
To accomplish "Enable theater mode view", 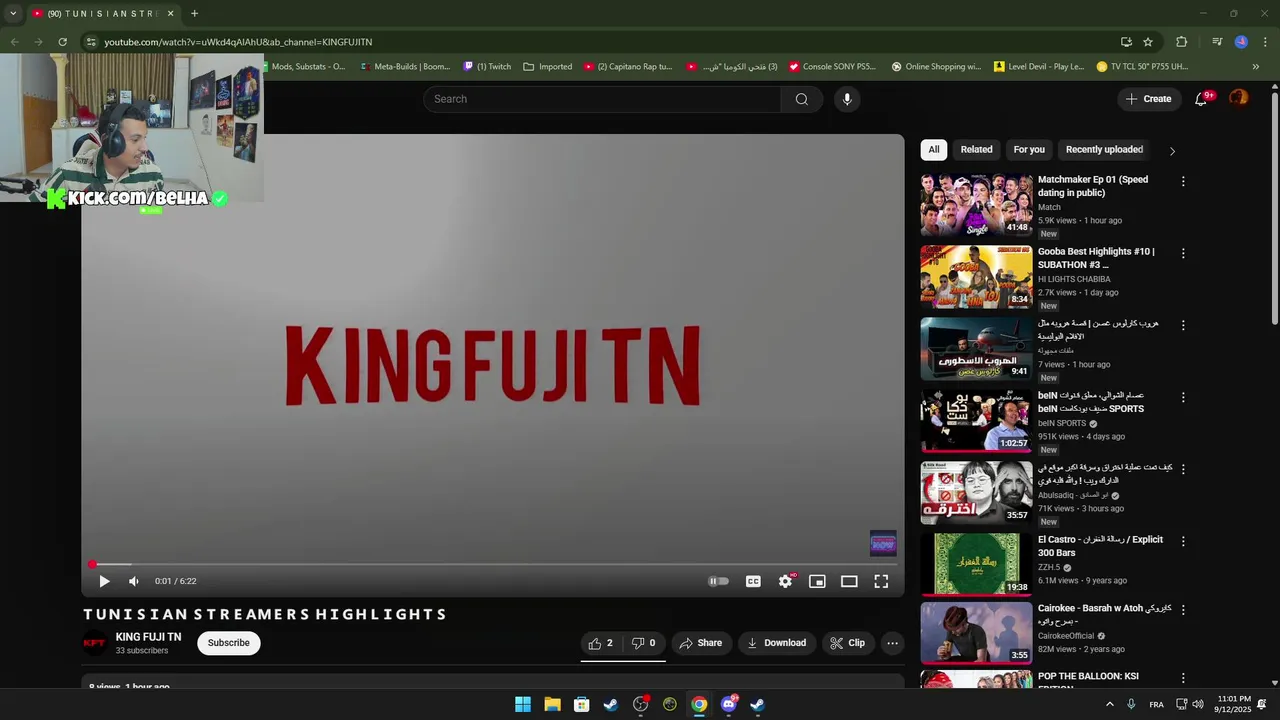I will 849,581.
